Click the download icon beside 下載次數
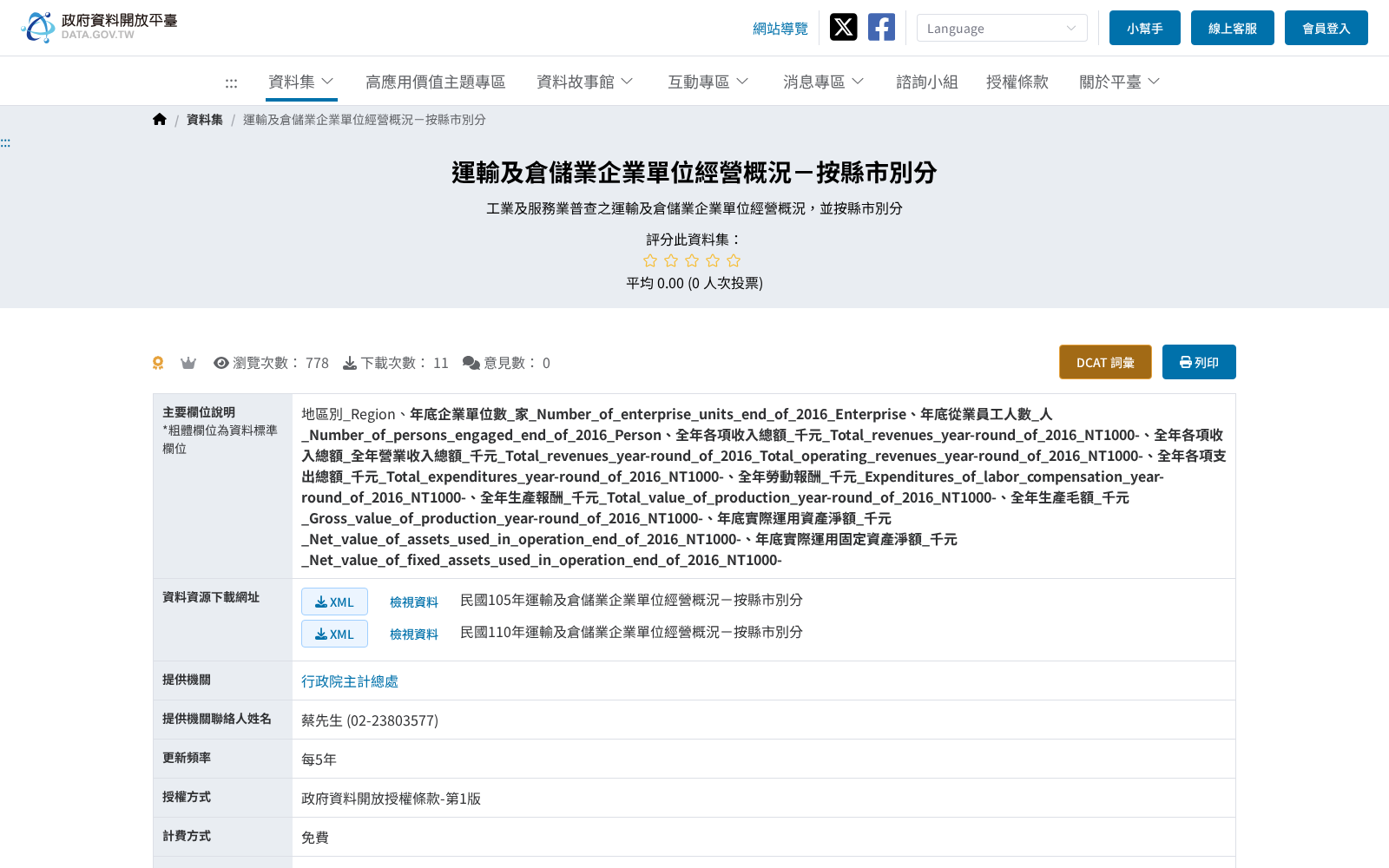 (x=350, y=363)
